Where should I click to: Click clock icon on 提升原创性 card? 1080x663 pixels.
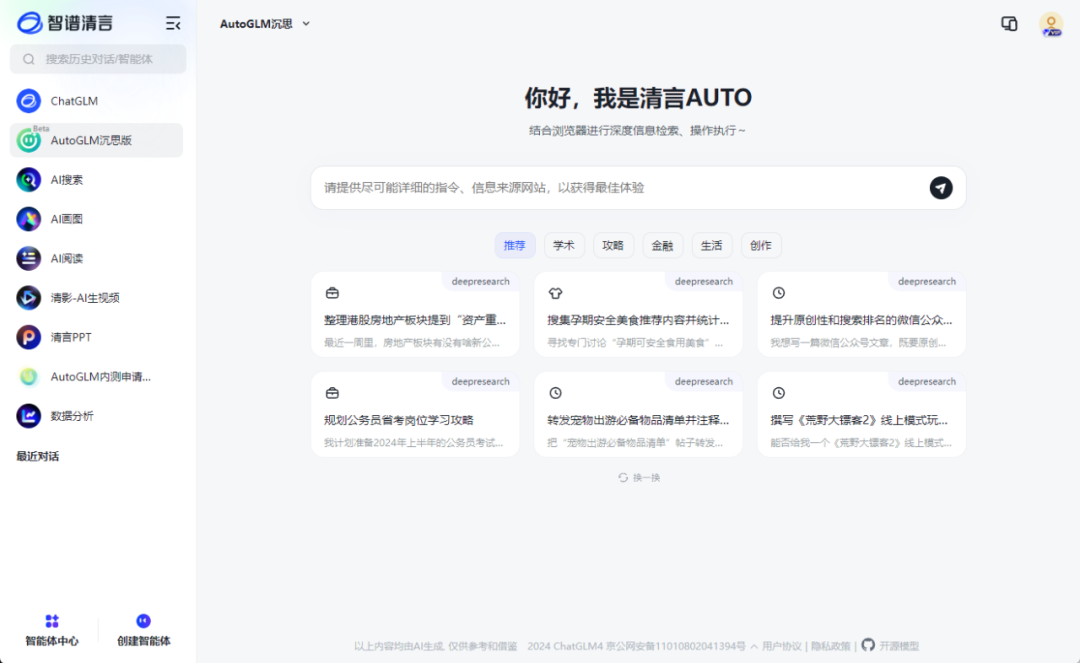coord(778,293)
